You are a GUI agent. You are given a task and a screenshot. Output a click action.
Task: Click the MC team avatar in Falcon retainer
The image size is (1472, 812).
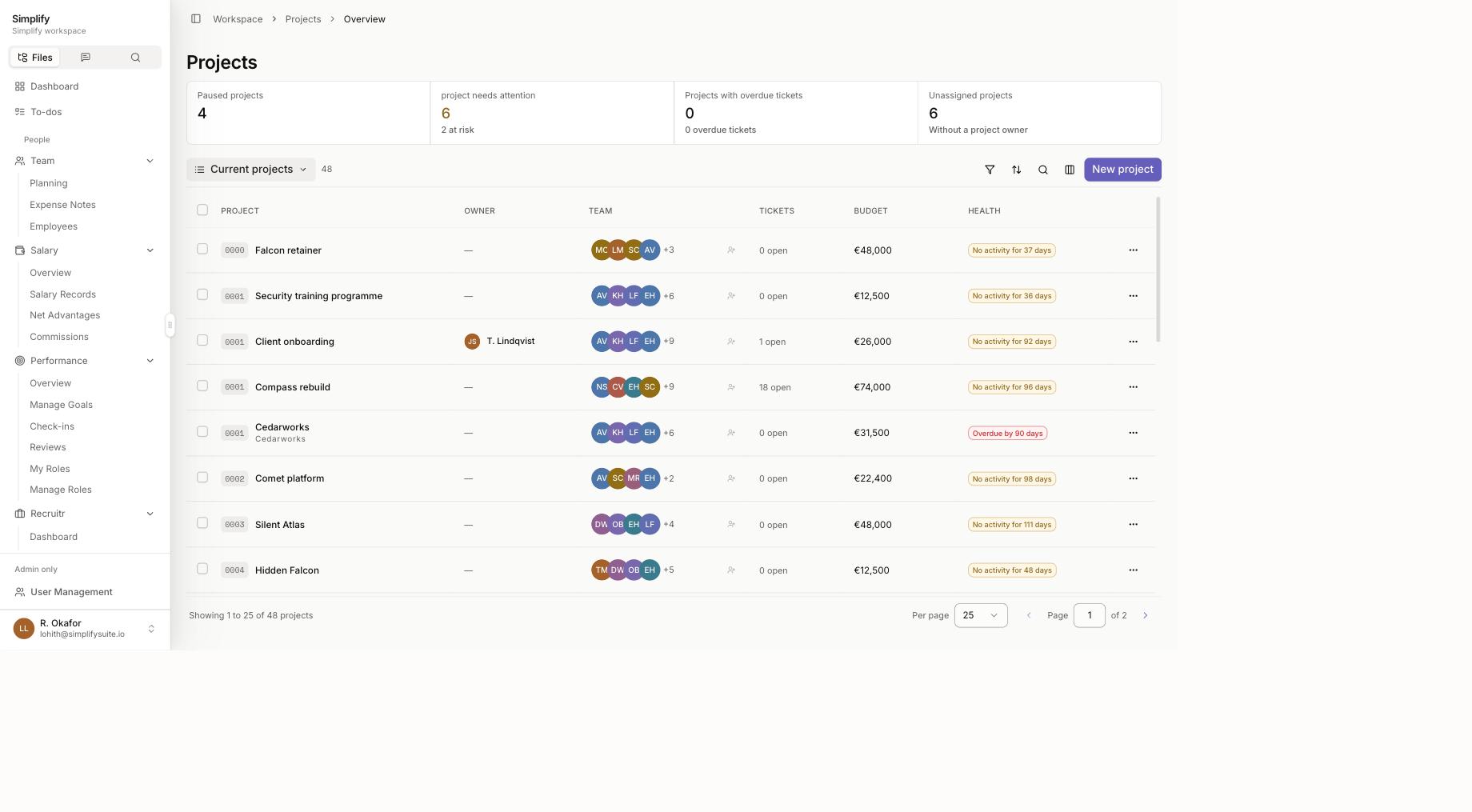point(601,250)
